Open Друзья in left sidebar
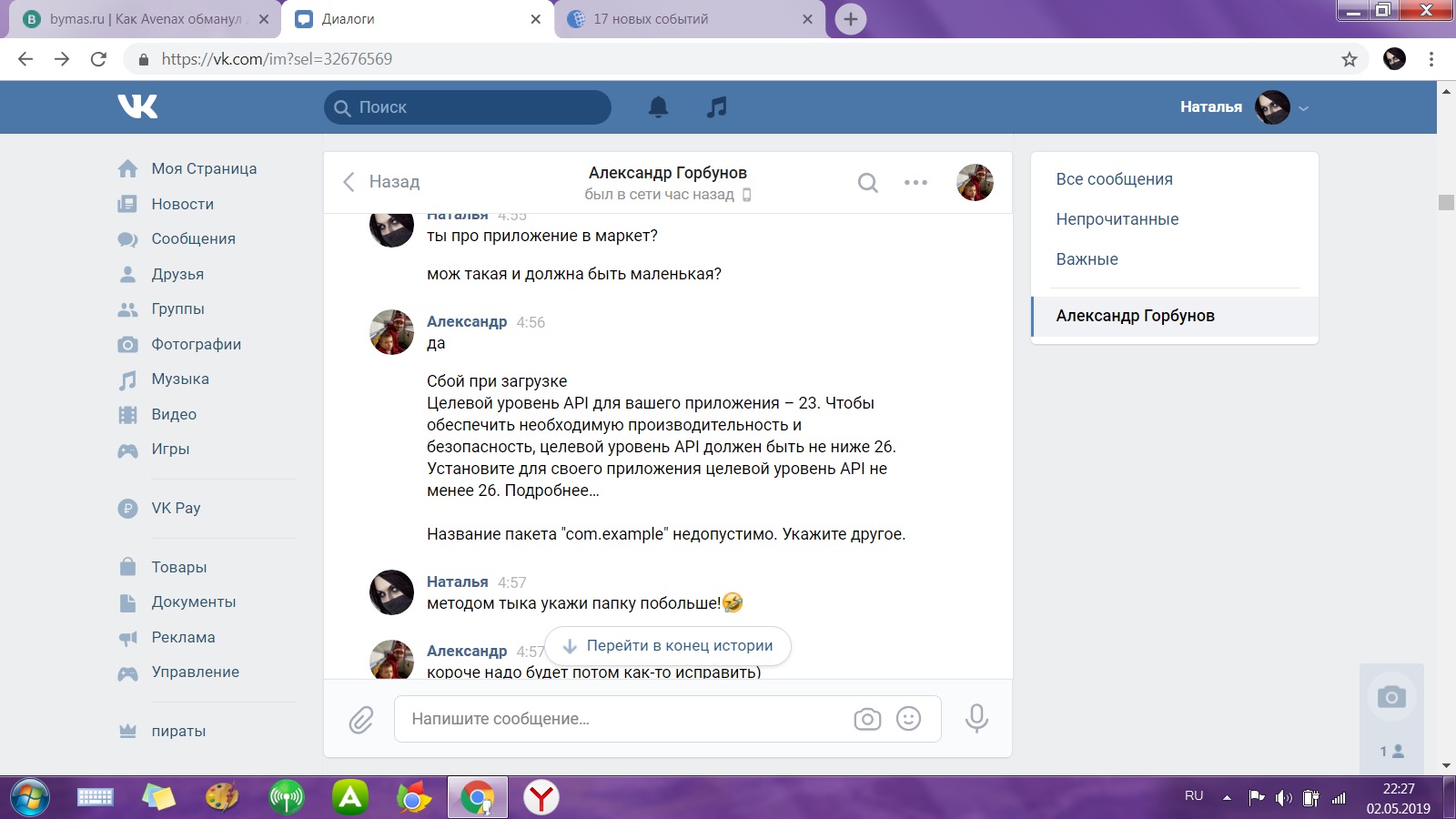1456x819 pixels. click(177, 274)
